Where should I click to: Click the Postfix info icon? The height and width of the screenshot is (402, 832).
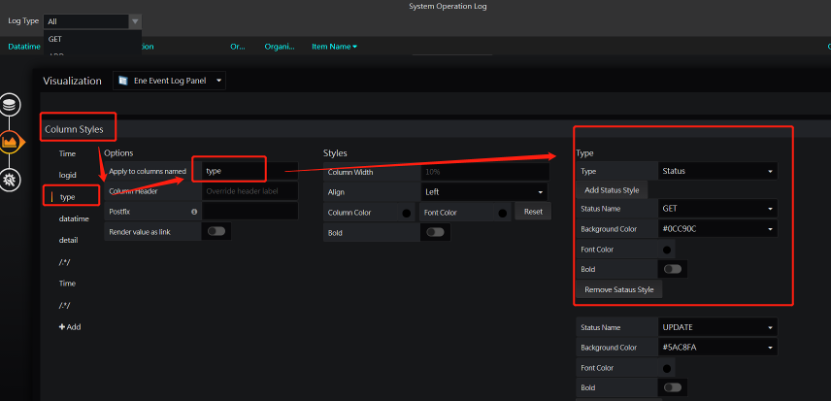click(193, 211)
